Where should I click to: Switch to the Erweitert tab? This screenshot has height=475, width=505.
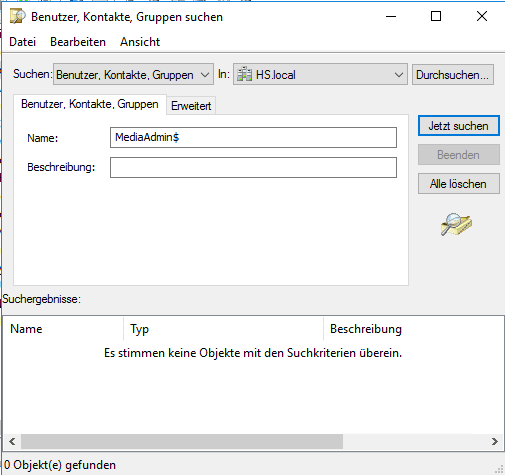point(191,106)
